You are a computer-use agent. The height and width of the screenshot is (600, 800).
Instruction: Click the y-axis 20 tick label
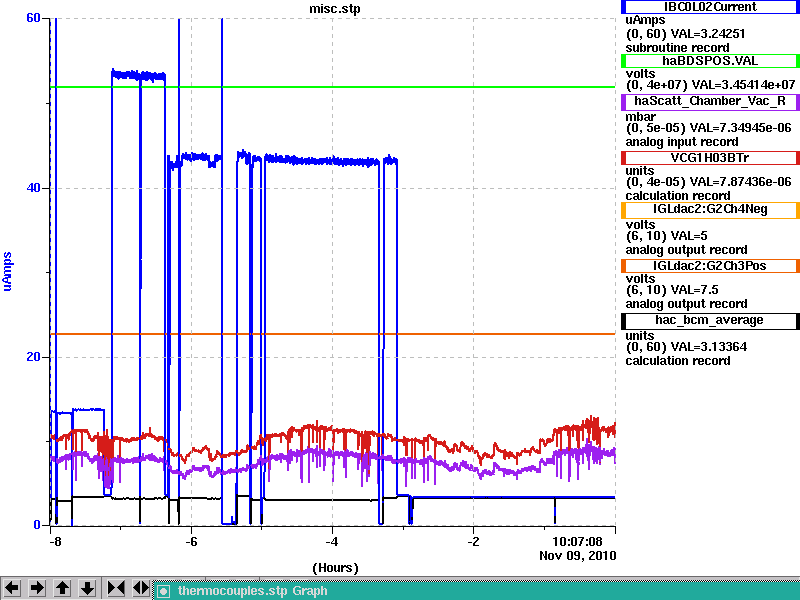coord(33,357)
